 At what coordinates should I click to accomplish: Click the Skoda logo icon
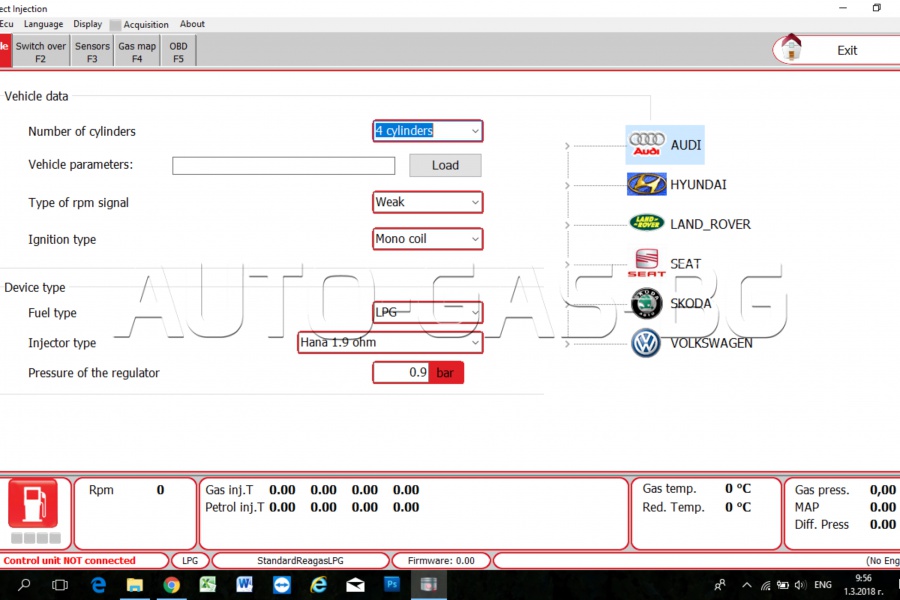647,303
